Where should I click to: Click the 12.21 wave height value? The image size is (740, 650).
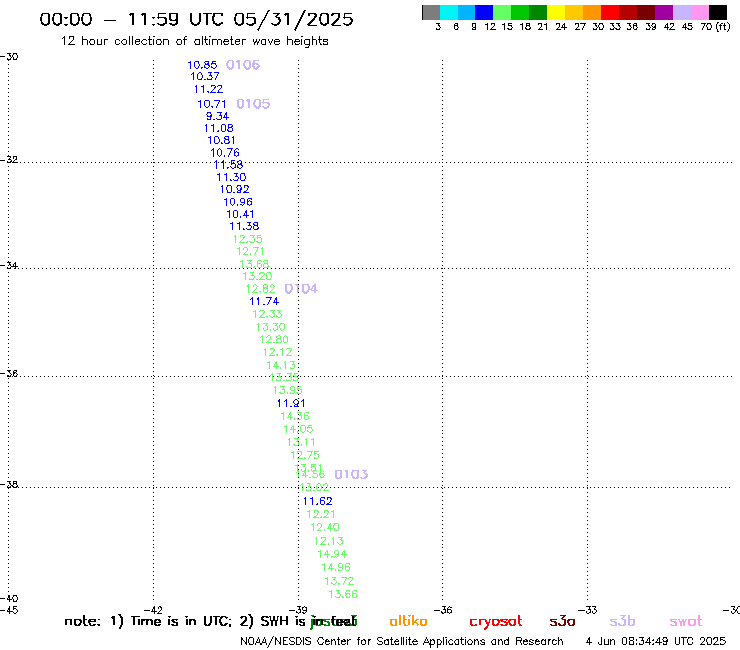click(321, 515)
